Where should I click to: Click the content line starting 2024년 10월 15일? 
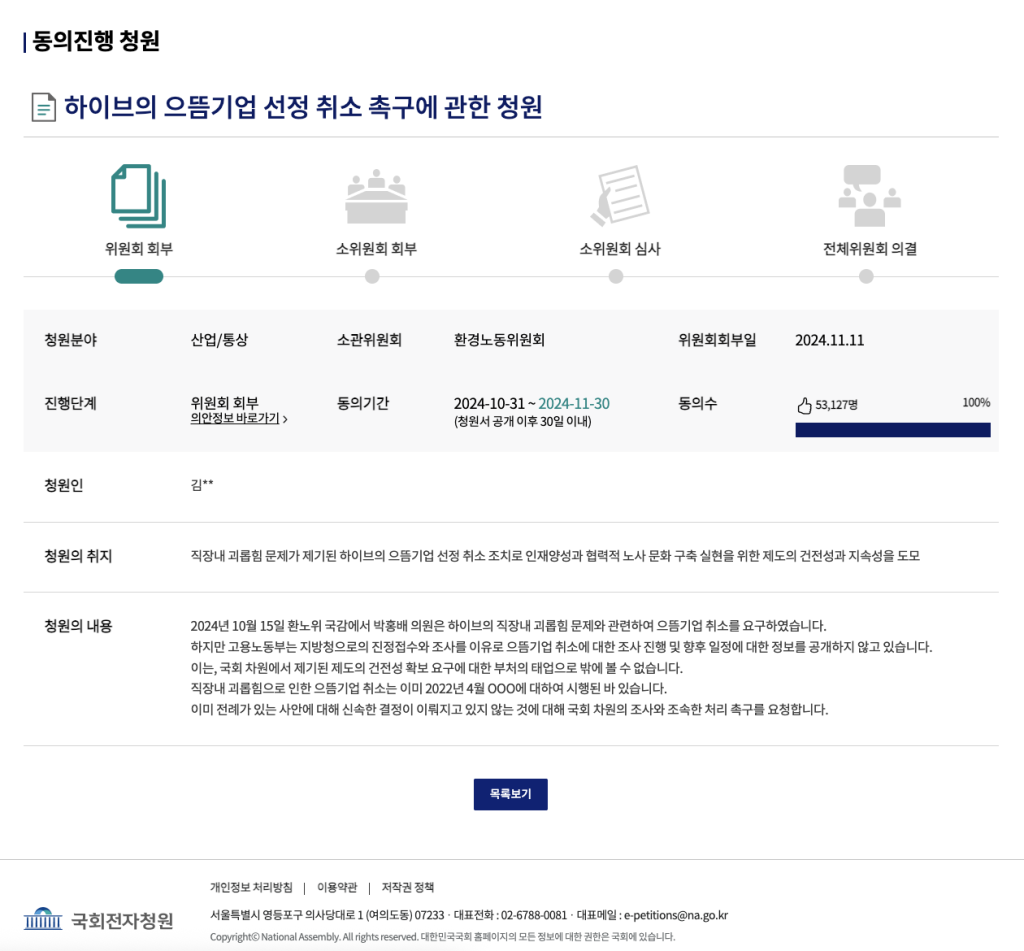[509, 626]
